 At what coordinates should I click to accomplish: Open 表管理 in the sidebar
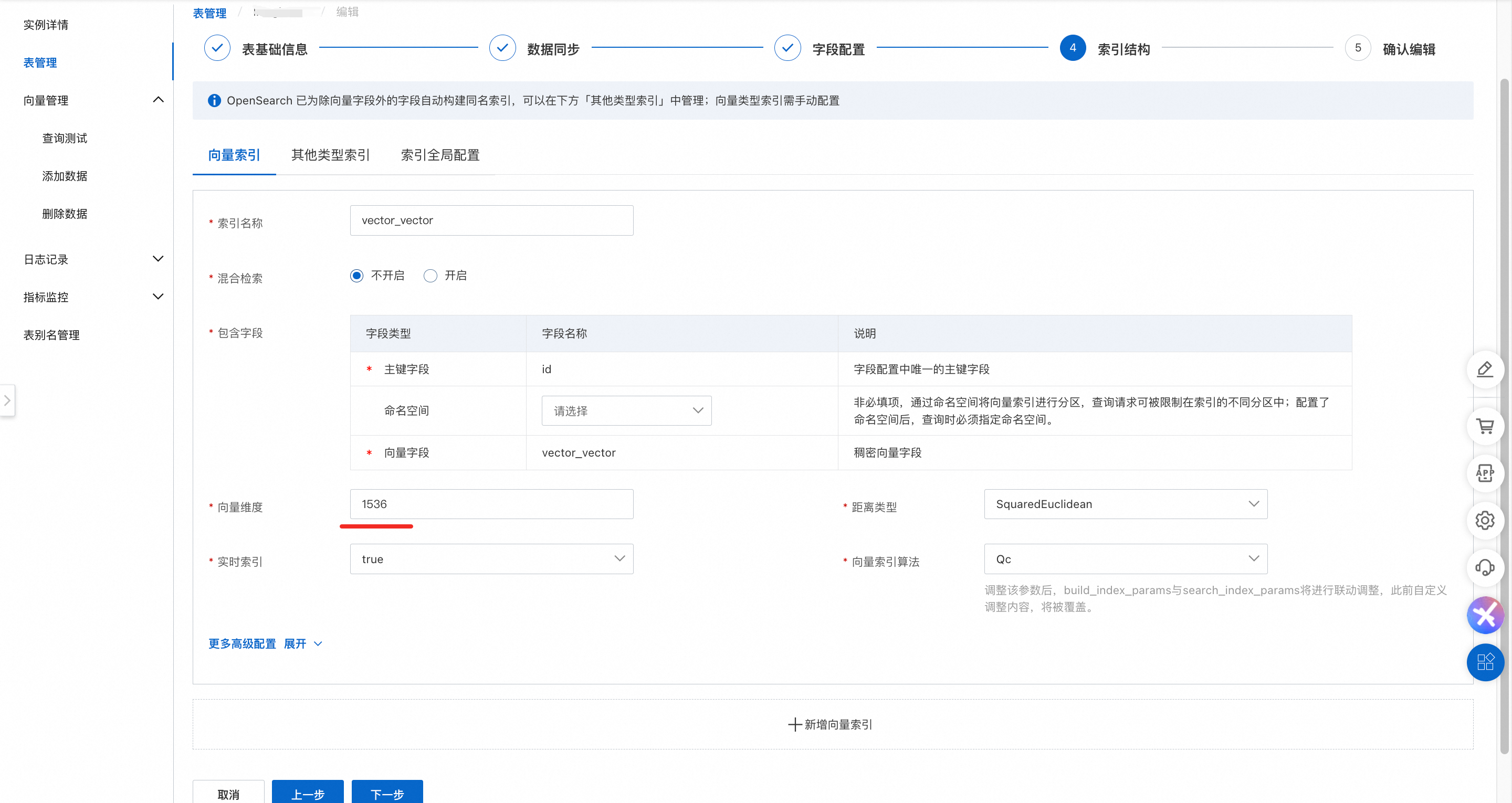click(x=40, y=63)
